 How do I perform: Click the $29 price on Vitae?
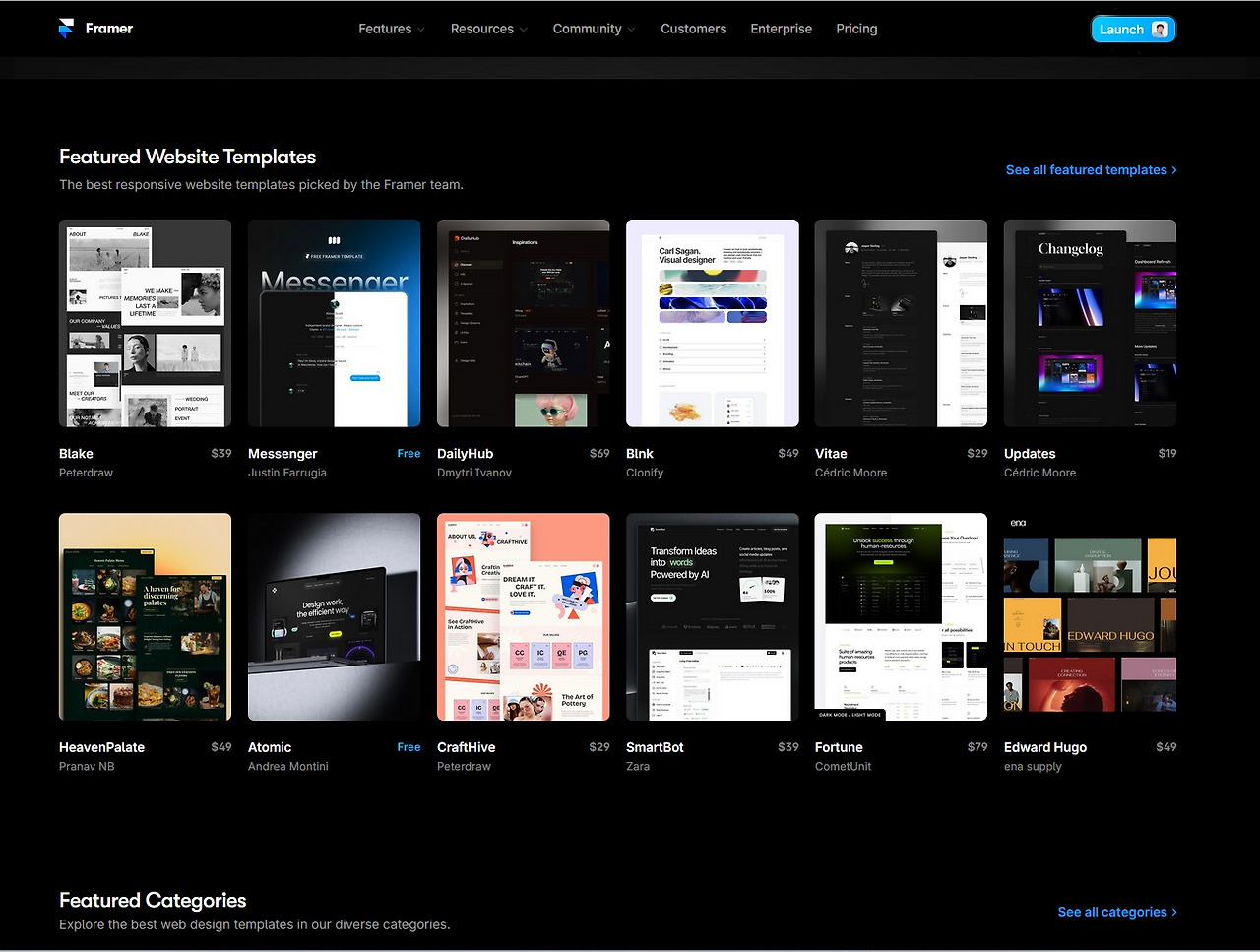pyautogui.click(x=976, y=453)
